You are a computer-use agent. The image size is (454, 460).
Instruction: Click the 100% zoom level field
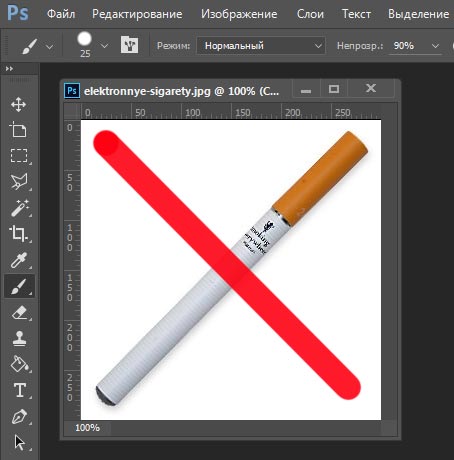coord(87,428)
